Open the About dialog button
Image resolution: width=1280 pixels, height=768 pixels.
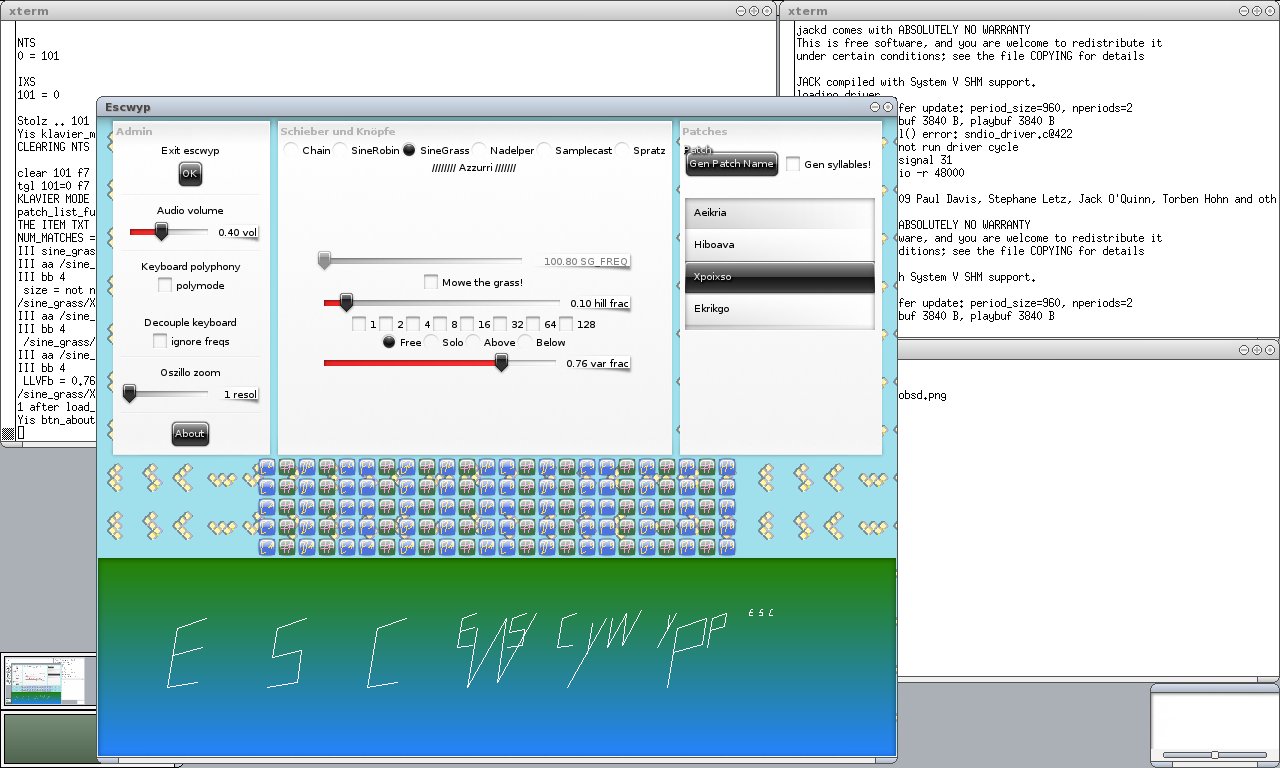coord(189,433)
